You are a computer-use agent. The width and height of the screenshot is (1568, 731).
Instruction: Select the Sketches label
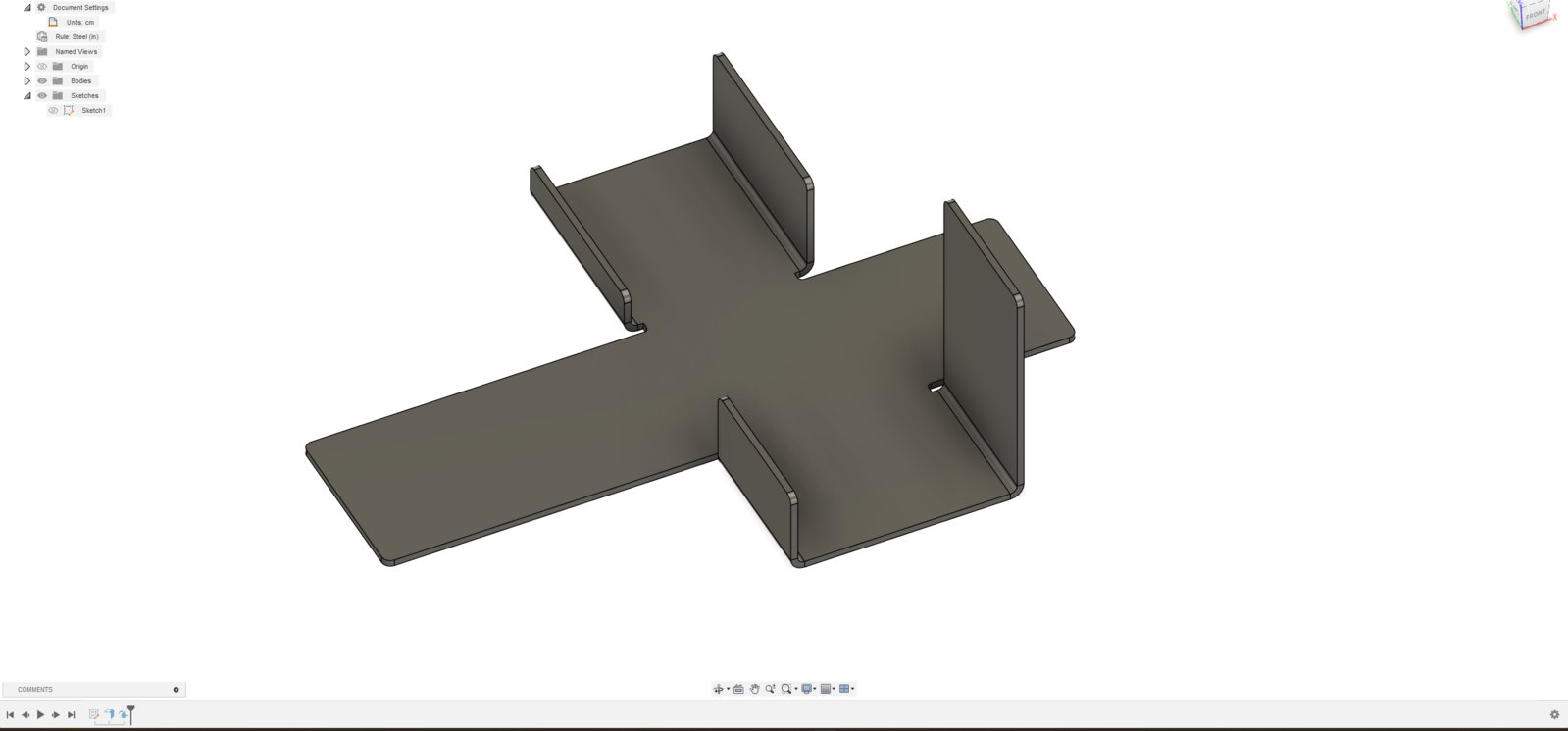84,95
